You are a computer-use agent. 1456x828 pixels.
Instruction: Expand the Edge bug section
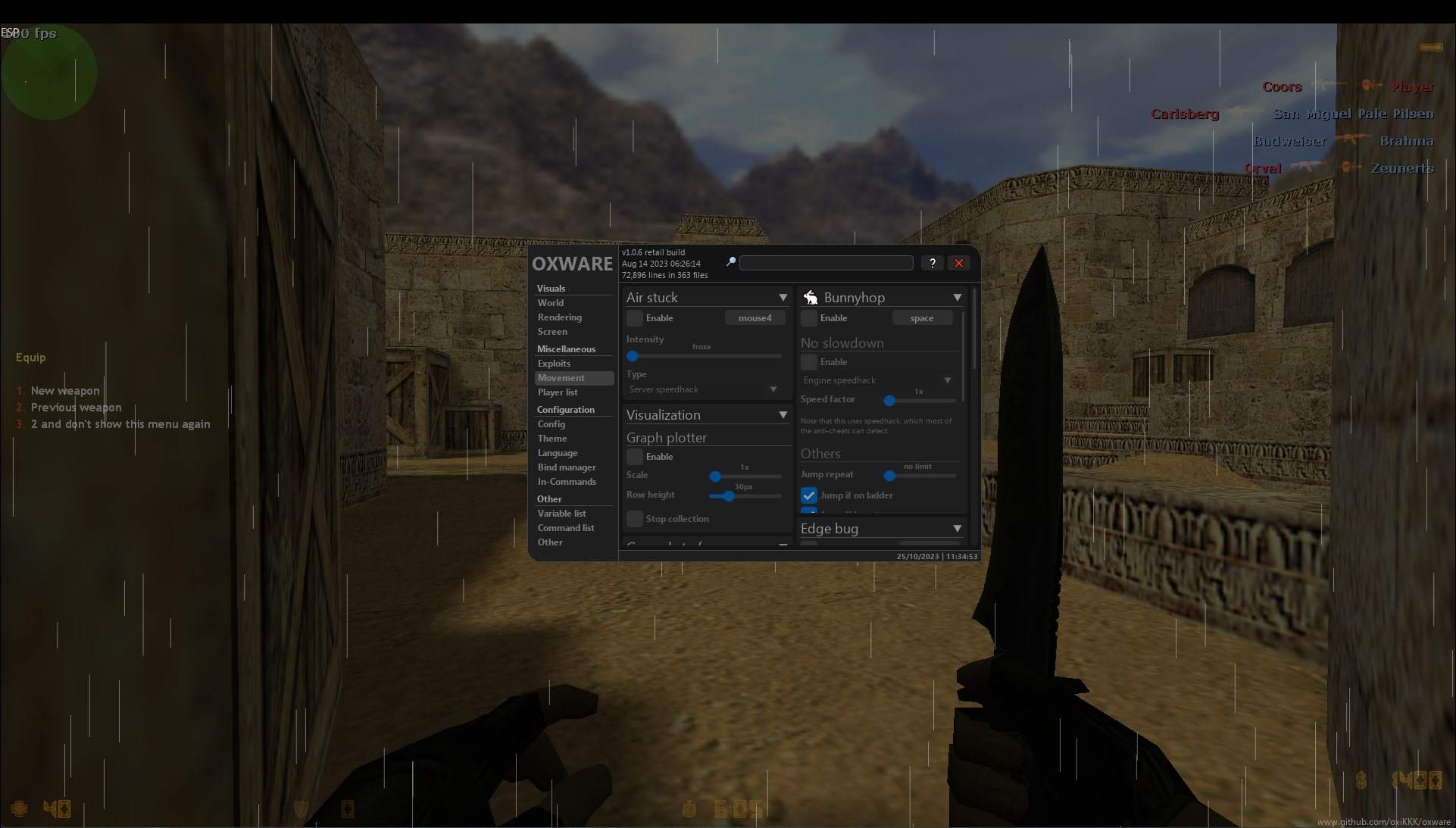coord(956,528)
